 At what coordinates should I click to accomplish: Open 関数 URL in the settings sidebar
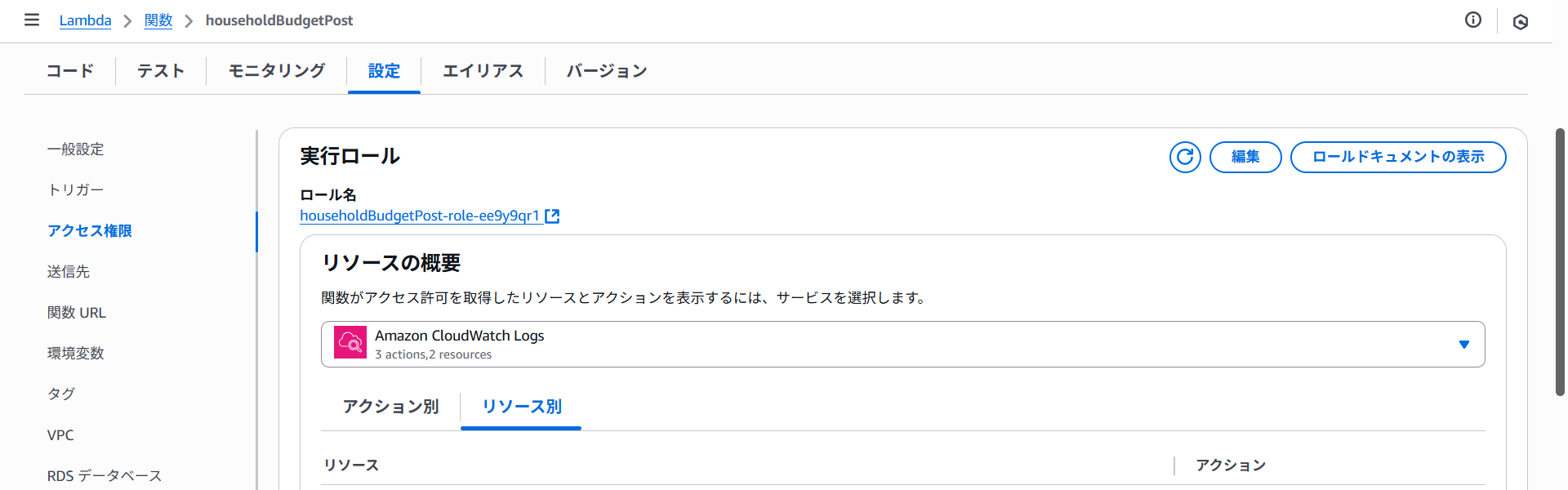pos(77,313)
